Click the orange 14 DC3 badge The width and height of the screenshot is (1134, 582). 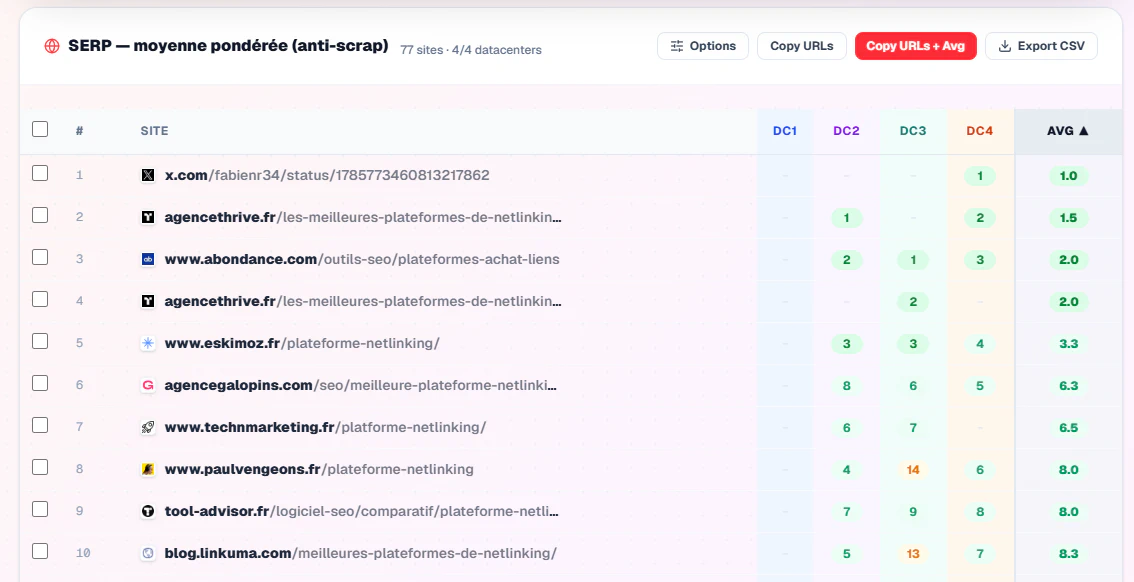coord(913,470)
